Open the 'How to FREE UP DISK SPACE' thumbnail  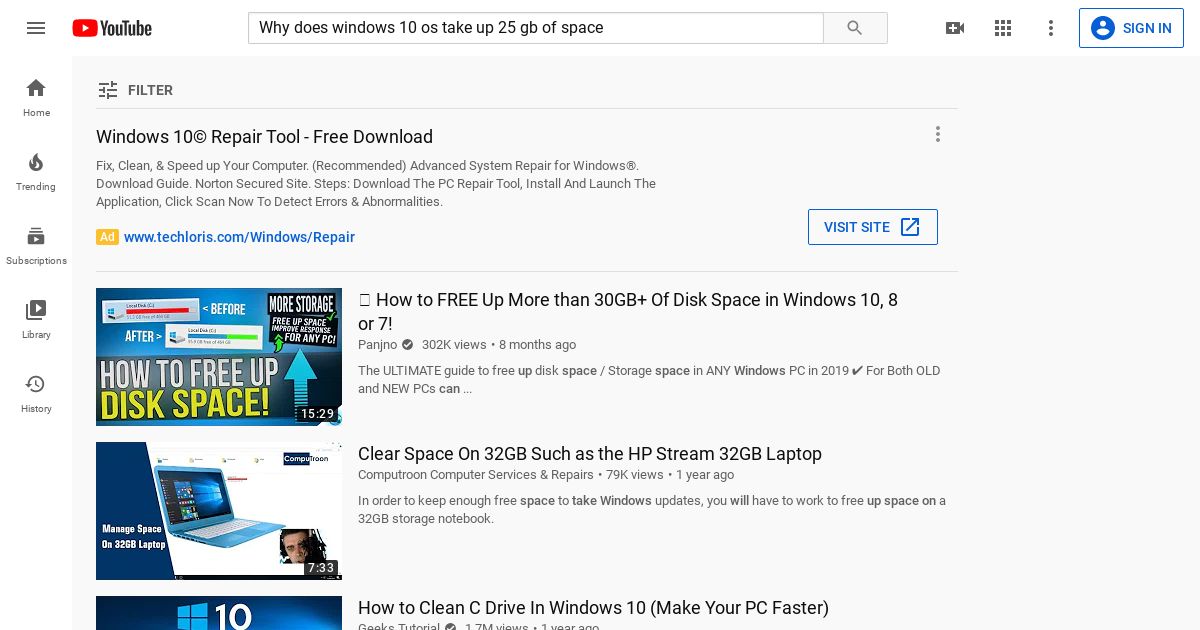[219, 357]
